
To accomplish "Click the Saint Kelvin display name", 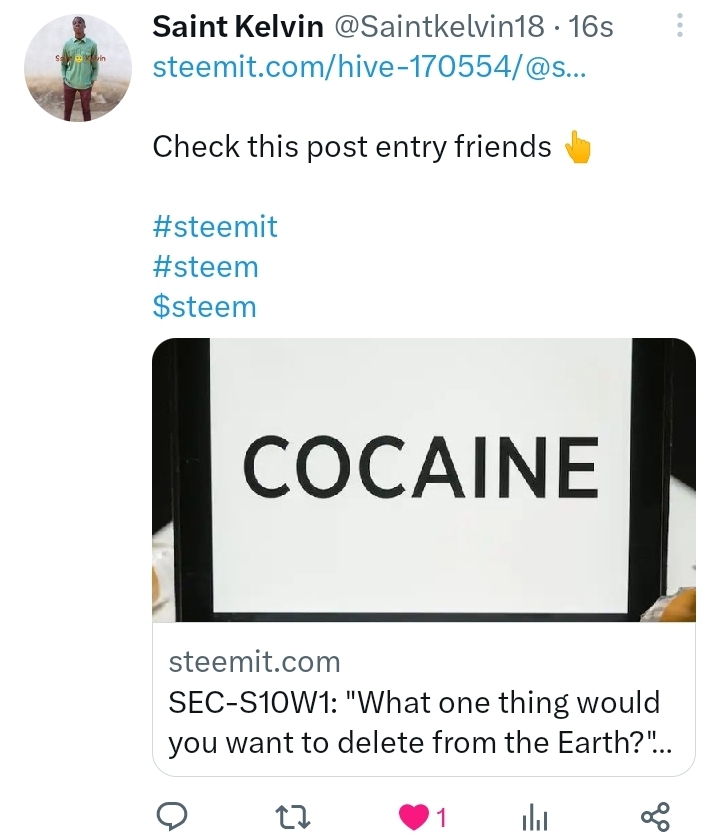I will pyautogui.click(x=238, y=27).
